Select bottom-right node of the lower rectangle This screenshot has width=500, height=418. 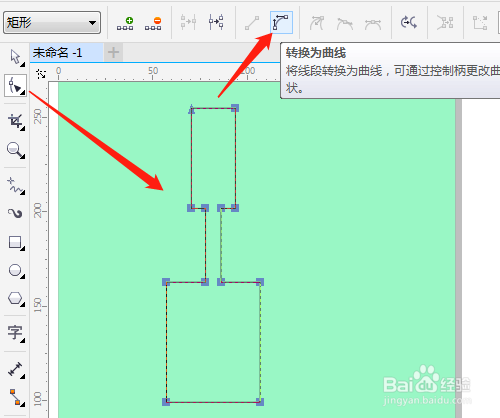(260, 402)
